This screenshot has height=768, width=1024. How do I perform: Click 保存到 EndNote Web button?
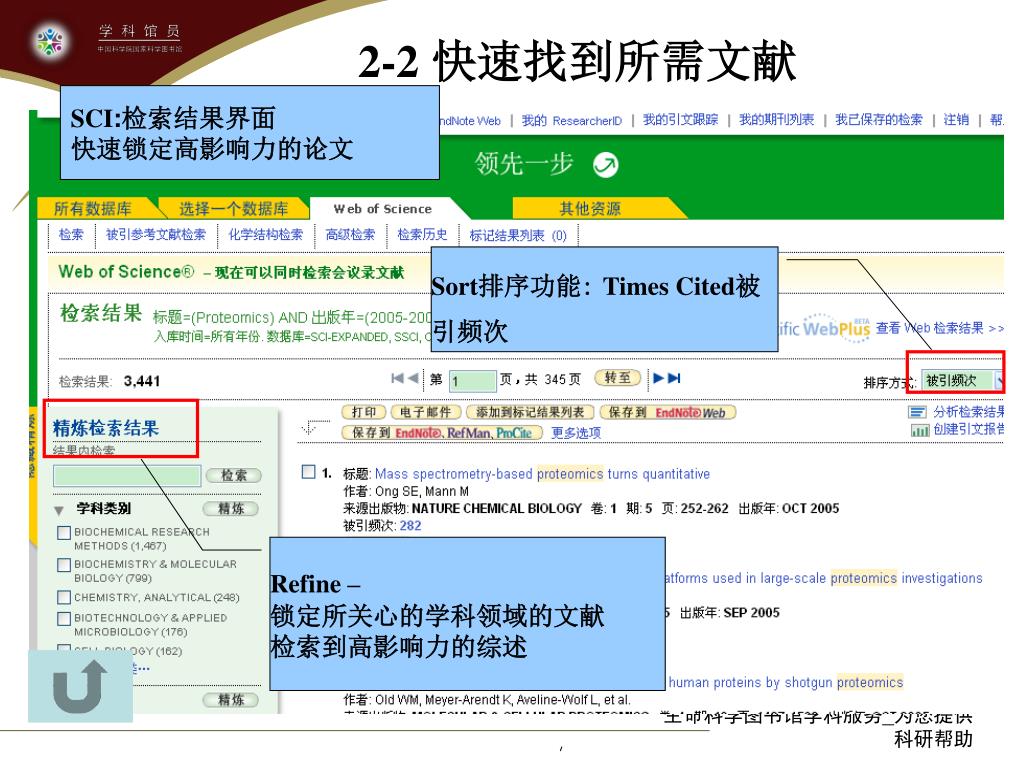pyautogui.click(x=667, y=413)
